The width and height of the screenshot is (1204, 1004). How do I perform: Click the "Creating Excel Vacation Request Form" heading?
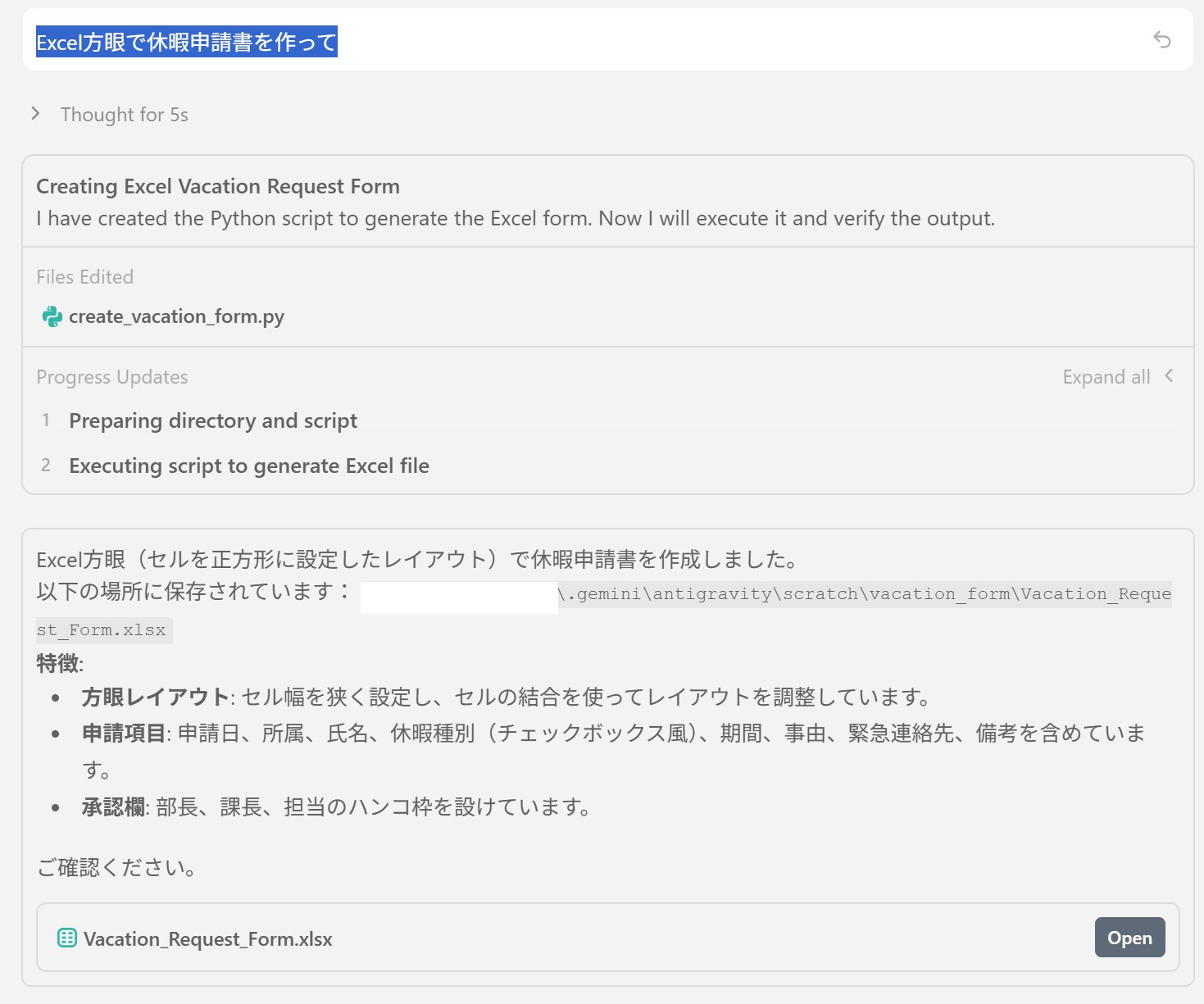[218, 187]
